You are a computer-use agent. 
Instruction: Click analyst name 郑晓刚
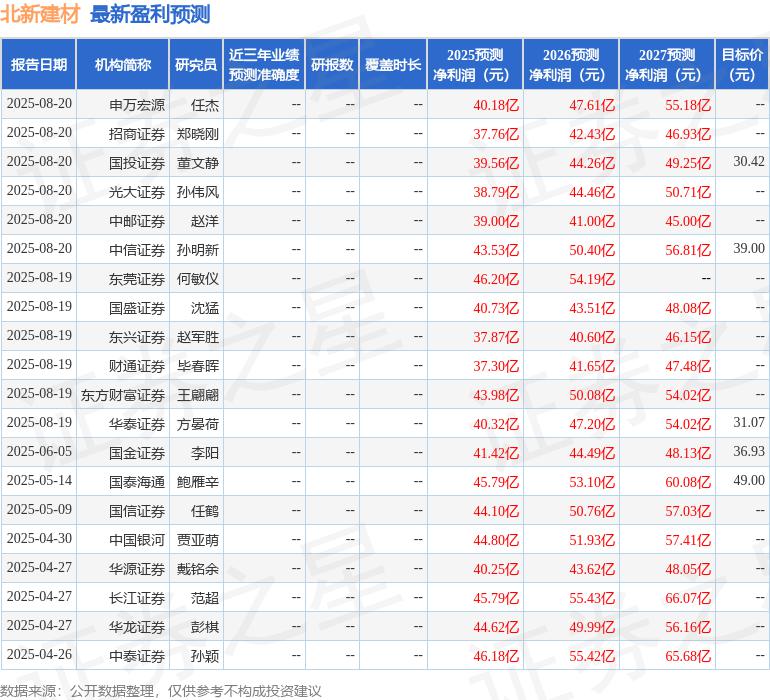pos(198,134)
